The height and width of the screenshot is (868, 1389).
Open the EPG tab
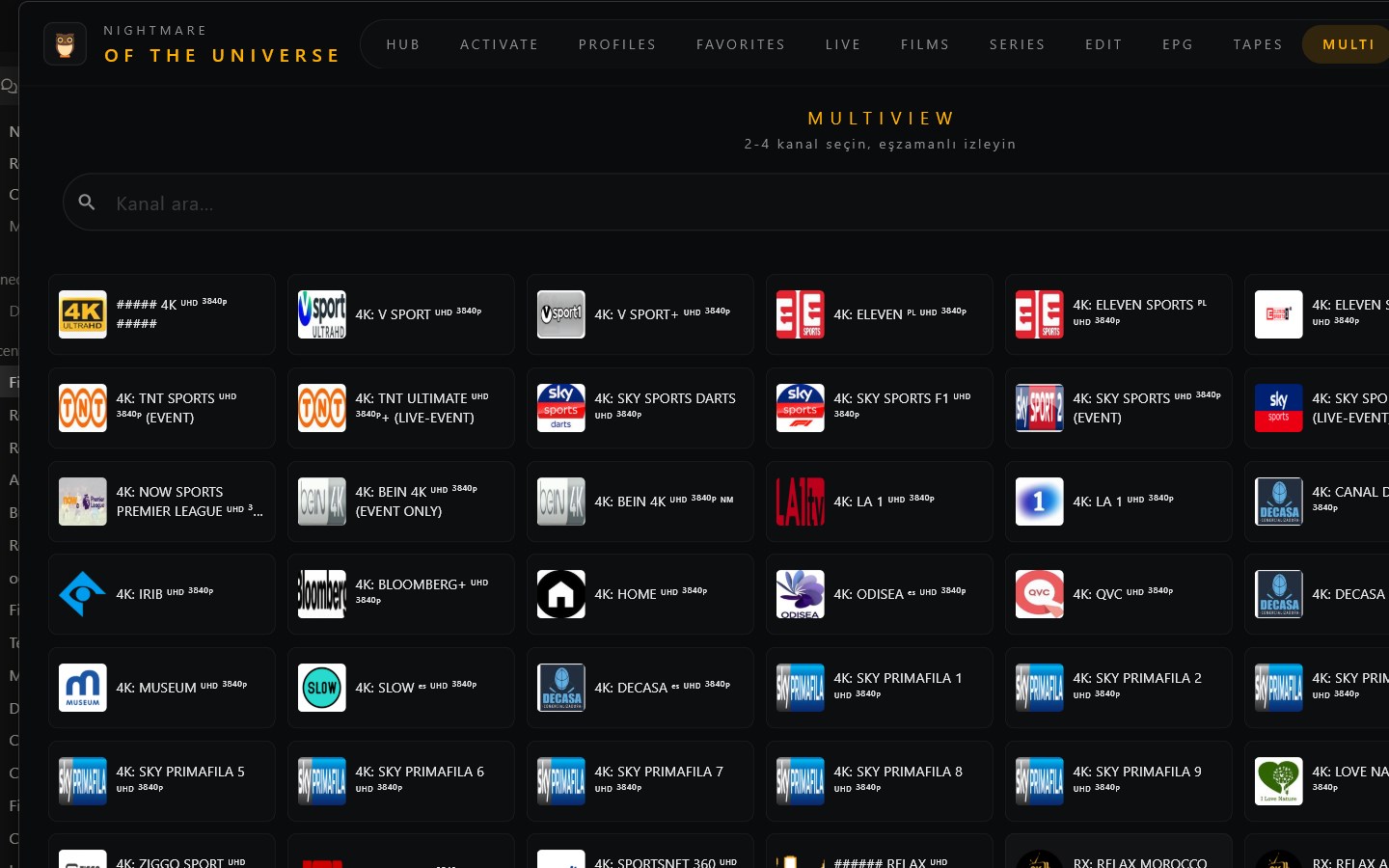point(1178,44)
